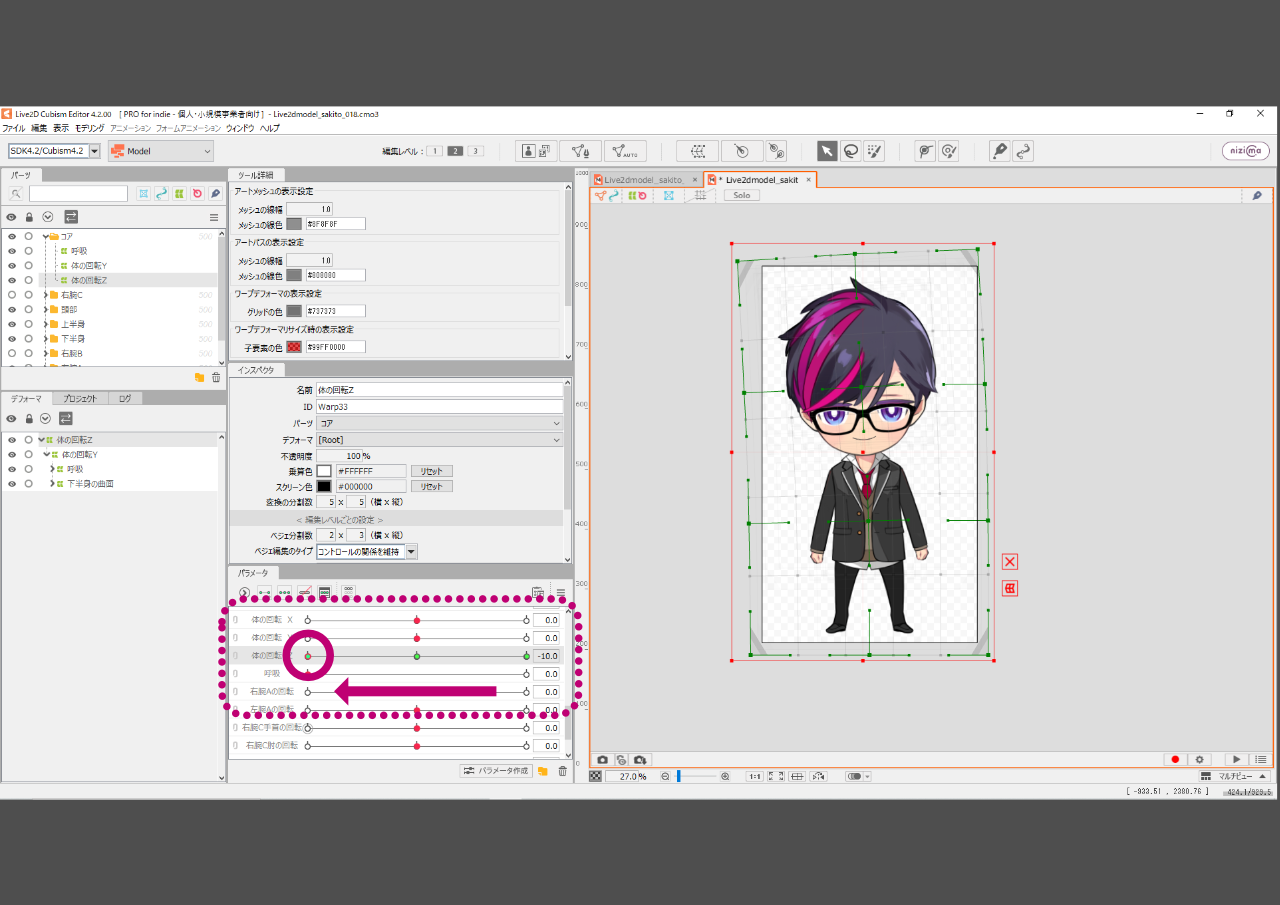Image resolution: width=1280 pixels, height=905 pixels.
Task: Open the parts panel hamburger menu
Action: pos(213,217)
